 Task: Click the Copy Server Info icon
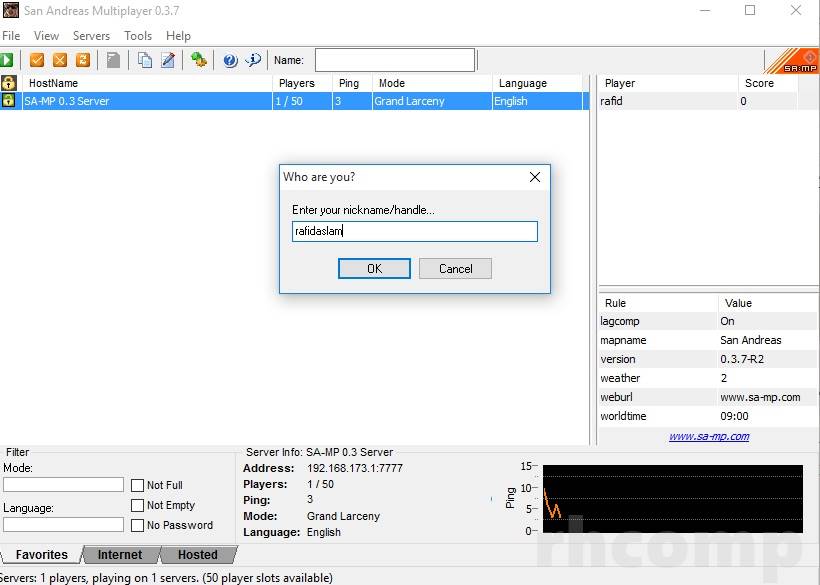pyautogui.click(x=145, y=60)
